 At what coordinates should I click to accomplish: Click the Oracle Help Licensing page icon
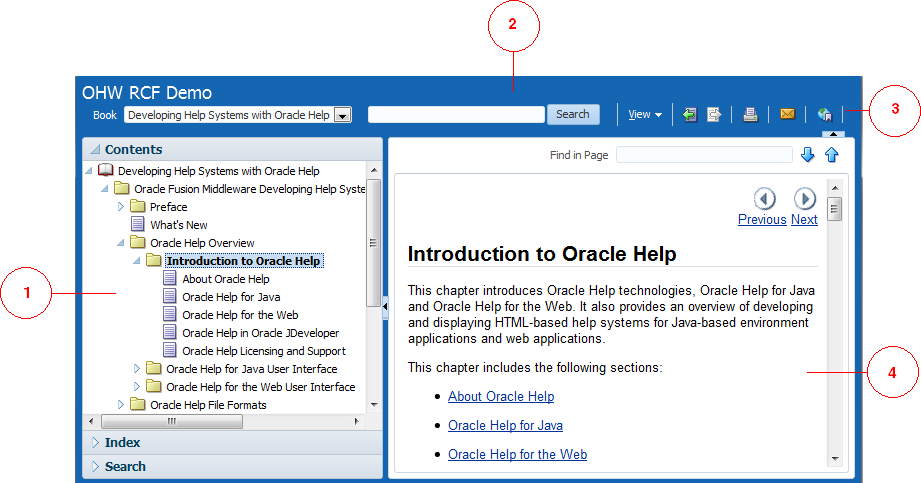(x=170, y=350)
